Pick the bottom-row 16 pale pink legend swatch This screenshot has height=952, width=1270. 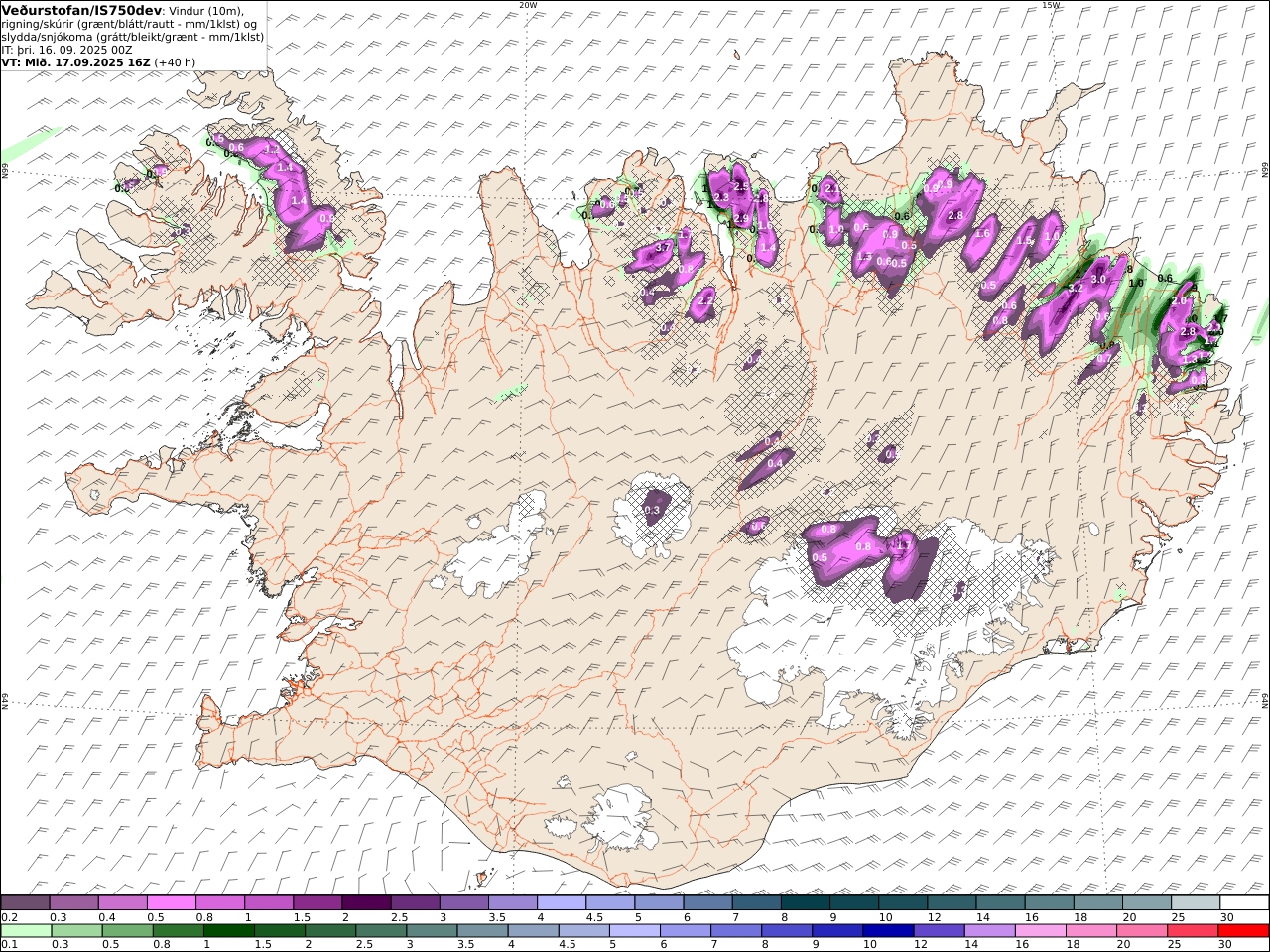[x=1041, y=930]
